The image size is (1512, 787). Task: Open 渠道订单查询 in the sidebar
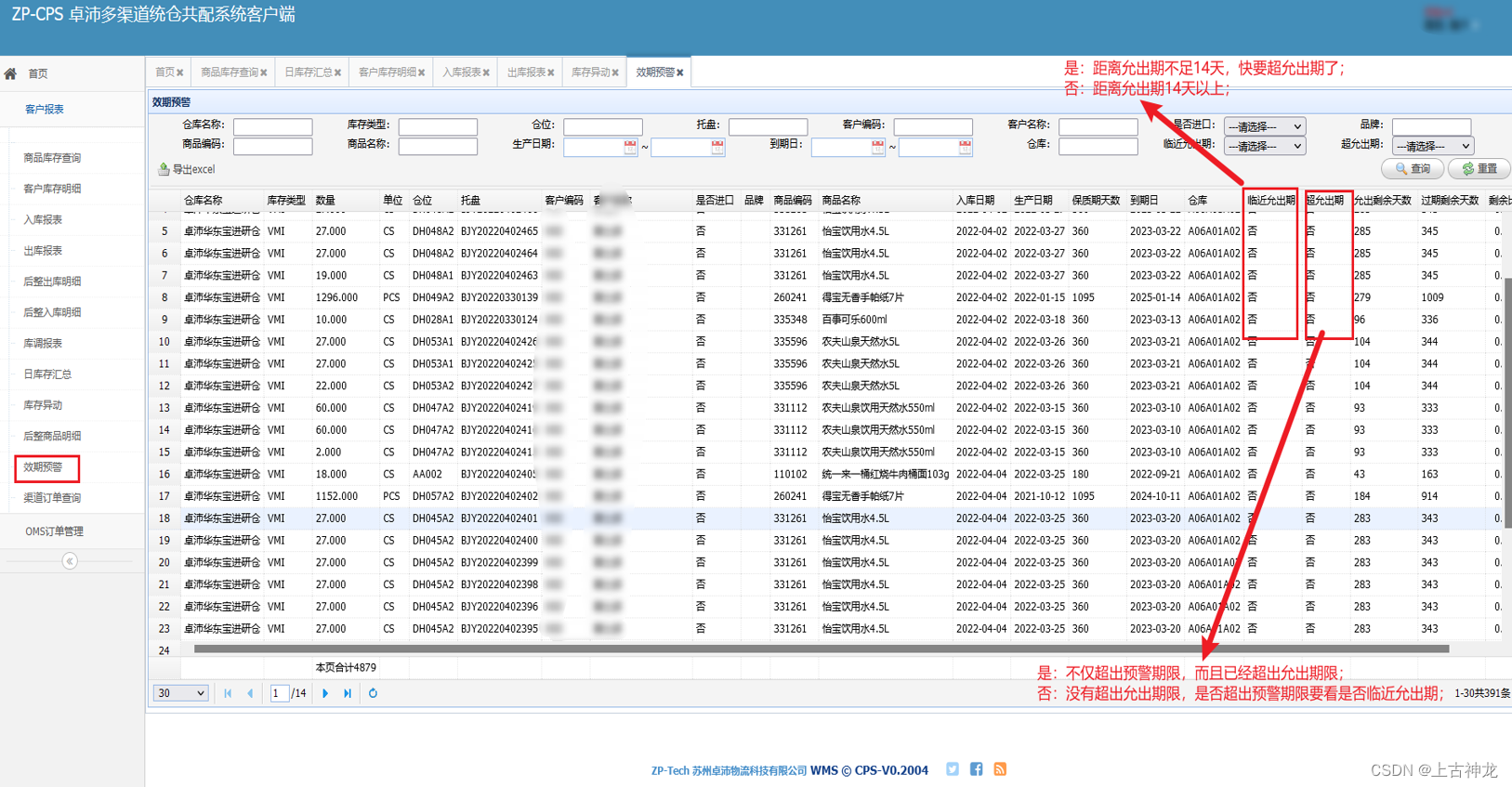(52, 498)
